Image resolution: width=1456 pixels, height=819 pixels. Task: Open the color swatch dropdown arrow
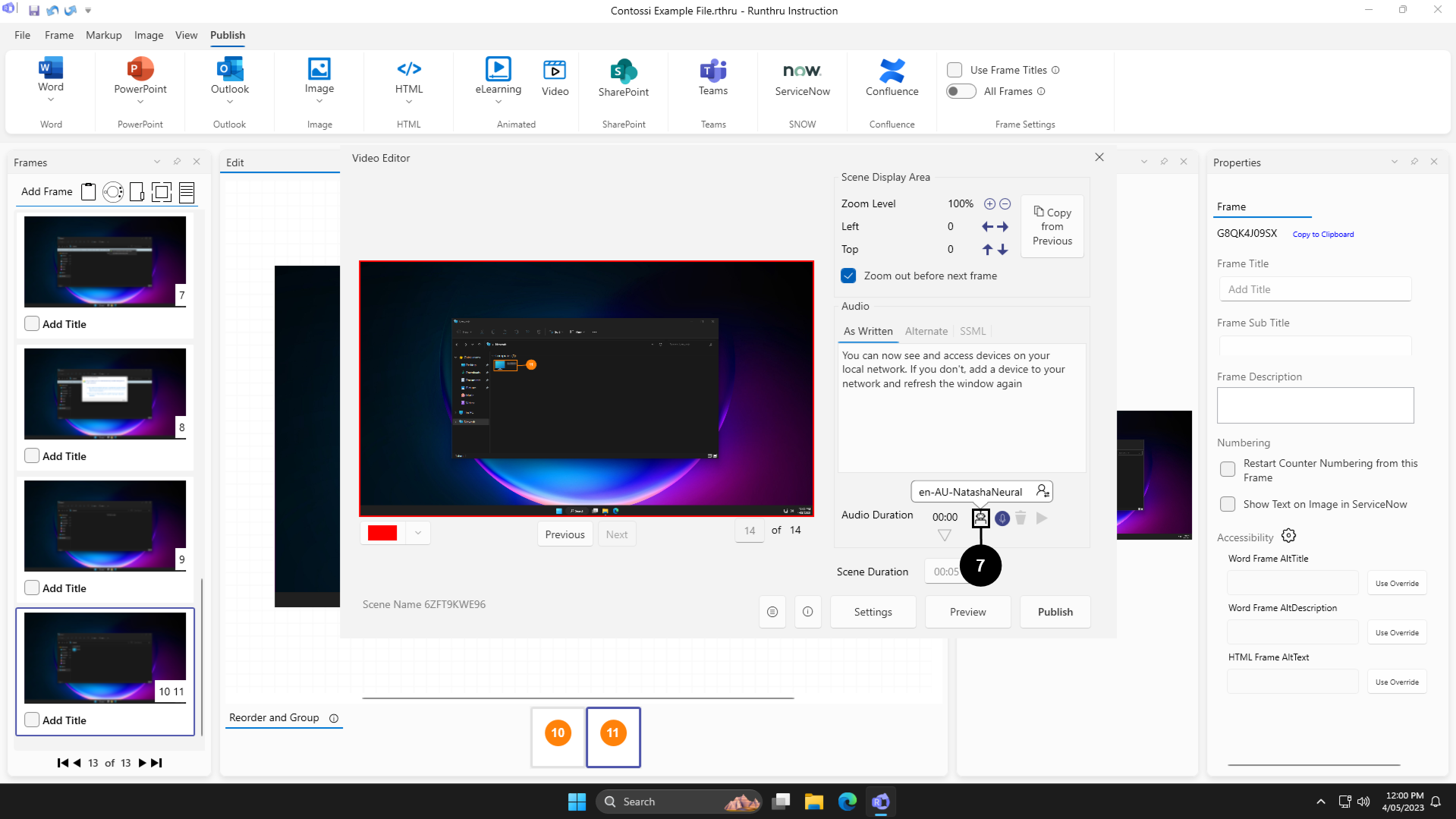click(418, 533)
